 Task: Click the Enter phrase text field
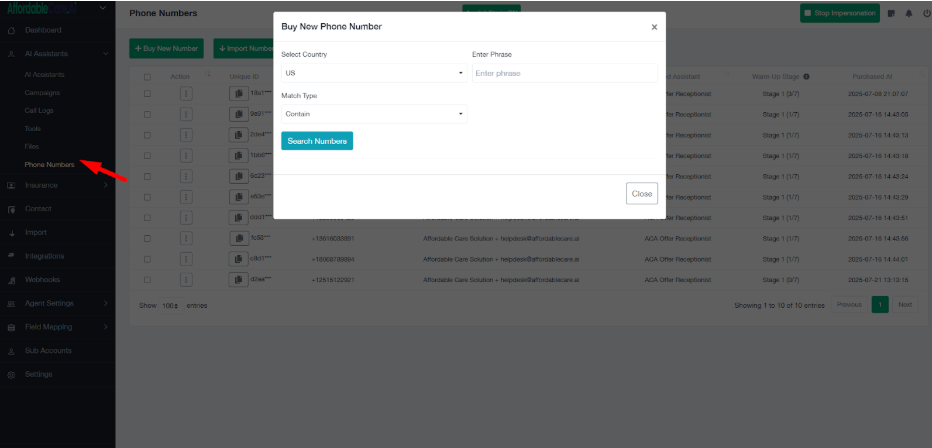564,73
